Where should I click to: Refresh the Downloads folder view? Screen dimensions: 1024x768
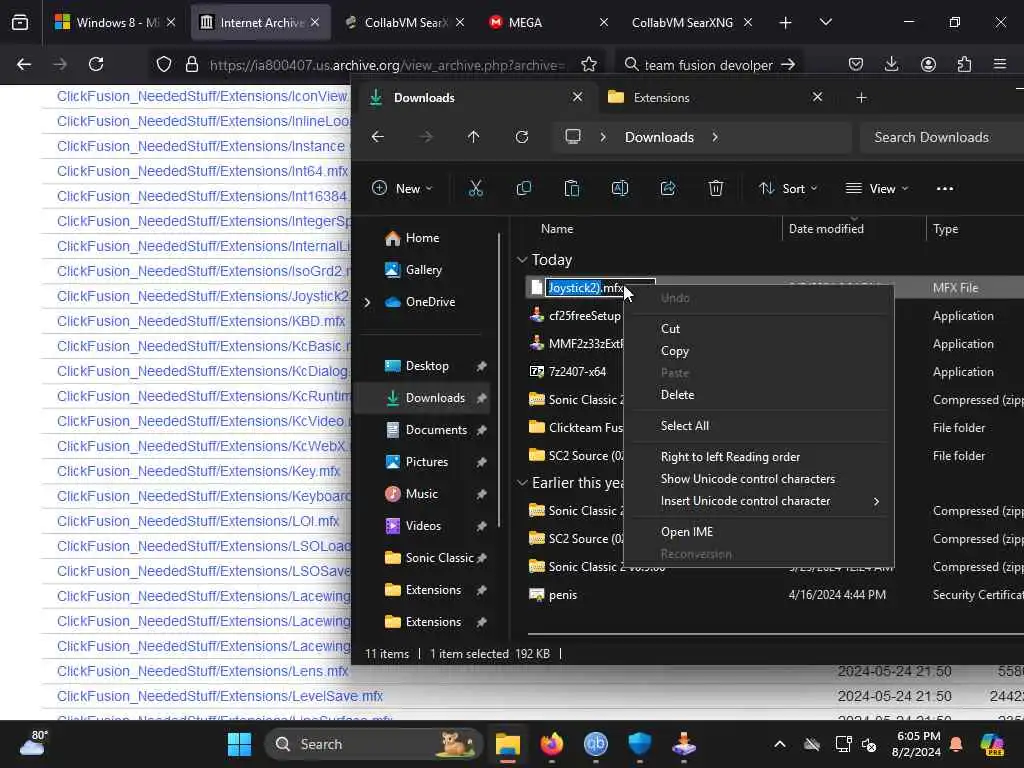522,136
